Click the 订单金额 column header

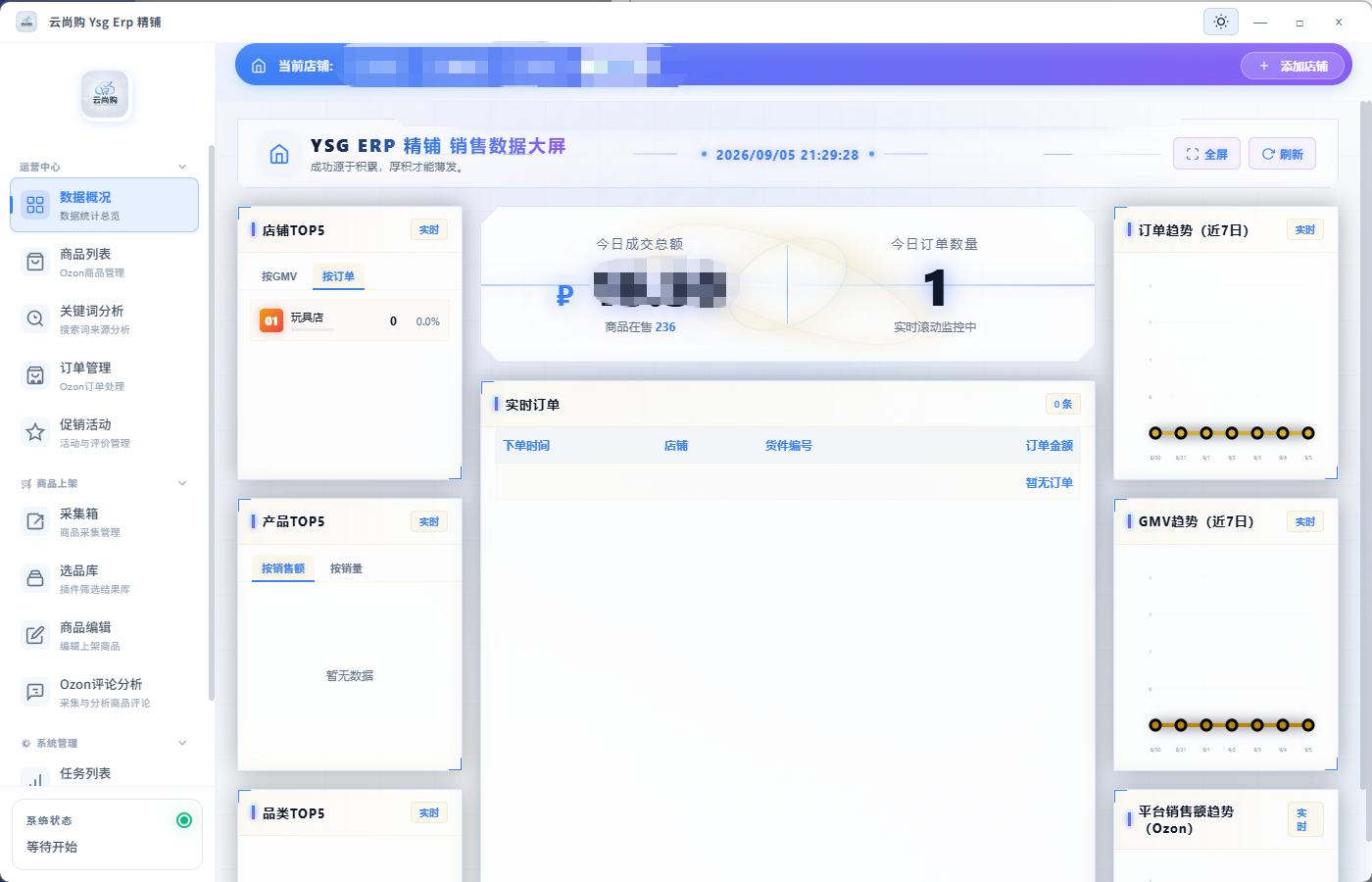(1050, 446)
